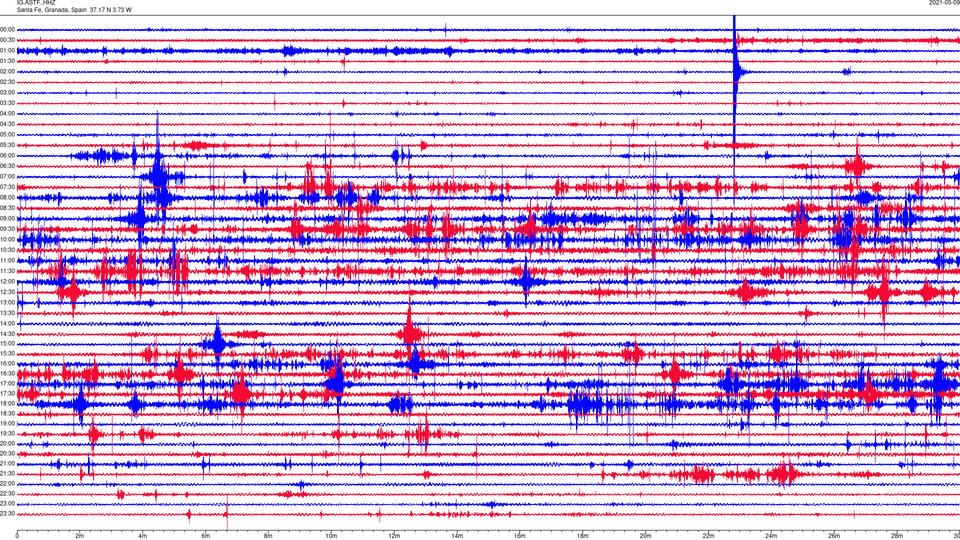Click the 14:00 time label
The height and width of the screenshot is (540, 960).
click(x=7, y=323)
